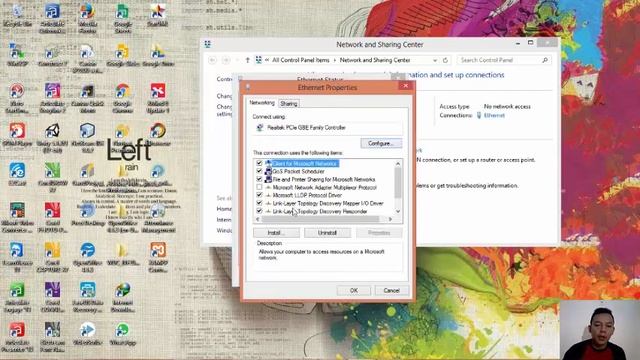Select the NetBeans IDE cube icon
This screenshot has width=640, height=360.
tap(87, 131)
